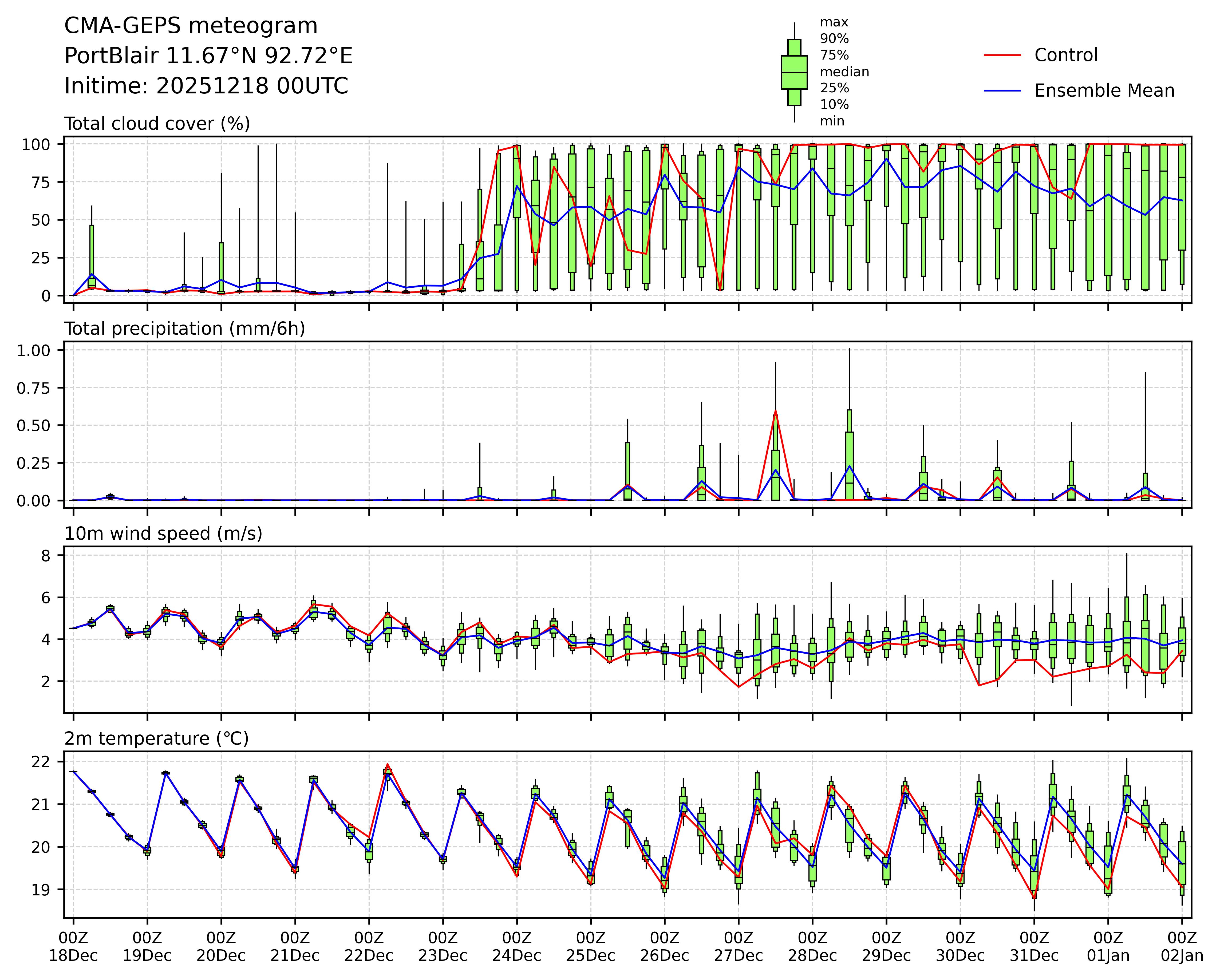Click the '00Z 21Dec' x-axis tick label
This screenshot has width=1220, height=980.
coord(295,947)
